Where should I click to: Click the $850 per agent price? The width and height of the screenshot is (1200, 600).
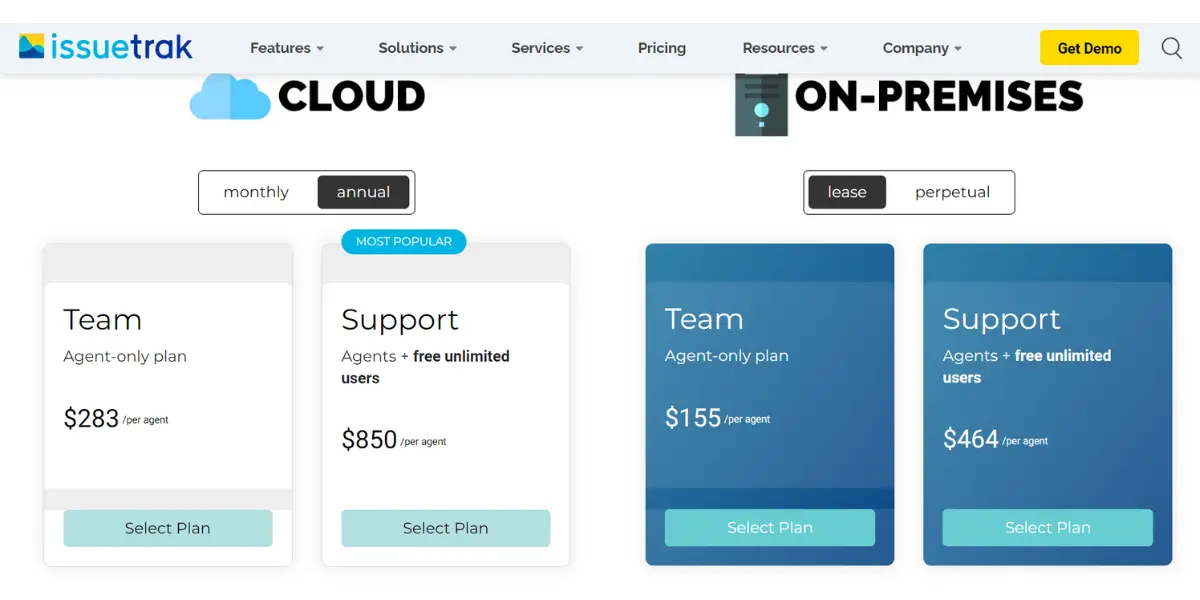pos(394,440)
